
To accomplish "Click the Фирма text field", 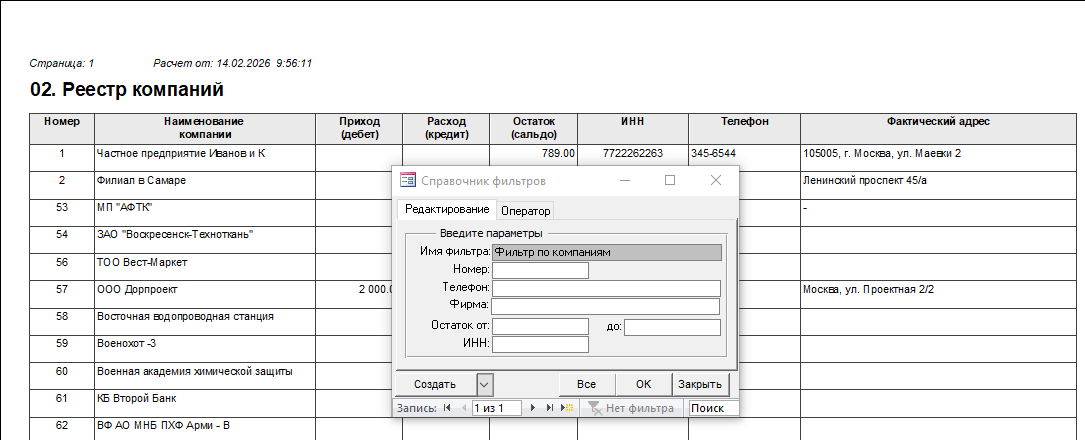I will [606, 306].
